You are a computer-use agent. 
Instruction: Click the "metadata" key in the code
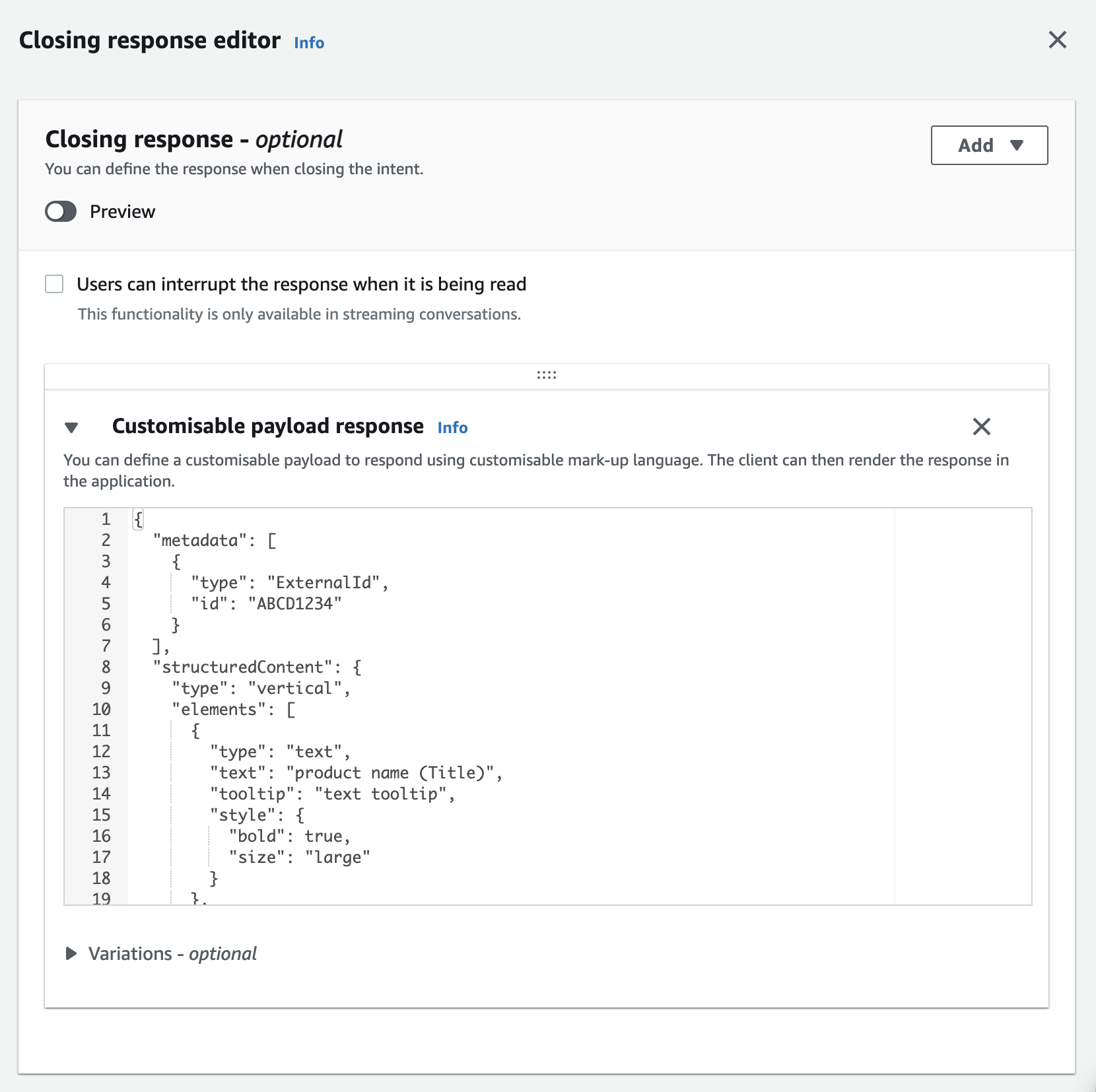click(200, 541)
